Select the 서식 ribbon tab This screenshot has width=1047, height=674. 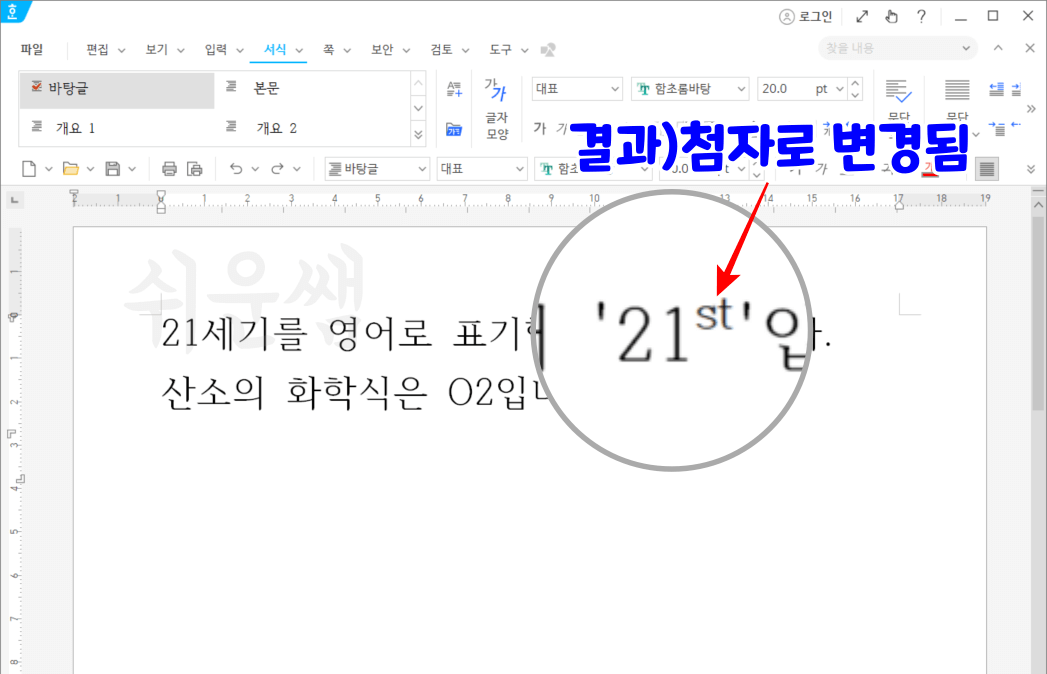pyautogui.click(x=277, y=48)
